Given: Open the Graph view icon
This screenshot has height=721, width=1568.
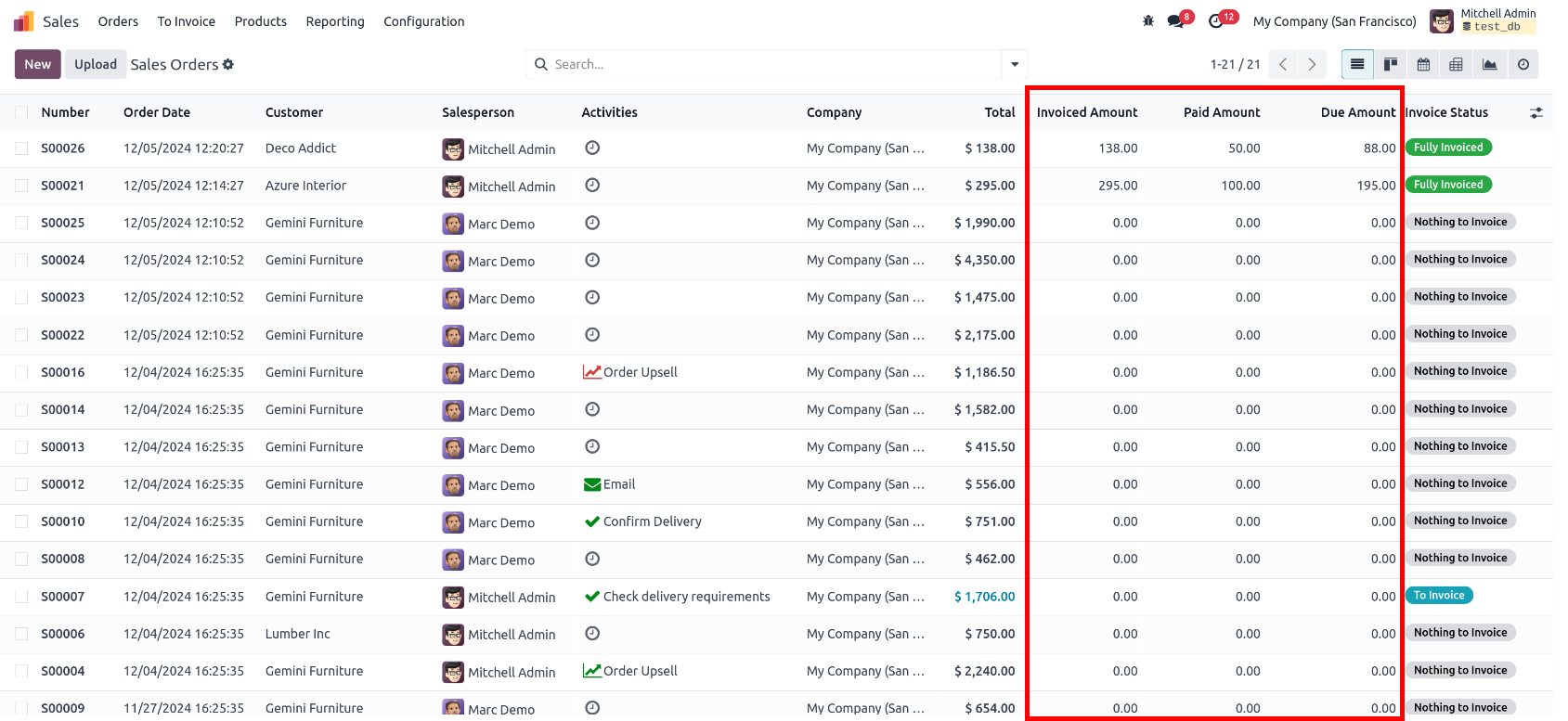Looking at the screenshot, I should [1489, 64].
